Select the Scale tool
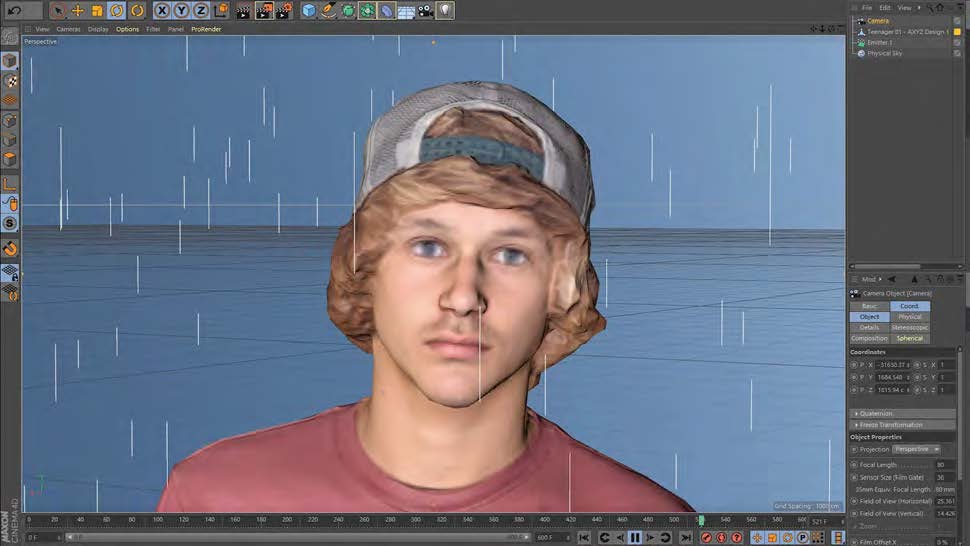The image size is (970, 546). pos(97,11)
